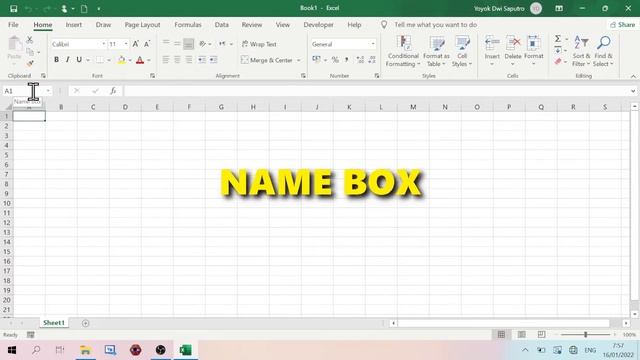640x360 pixels.
Task: Select column D header
Action: [125, 107]
